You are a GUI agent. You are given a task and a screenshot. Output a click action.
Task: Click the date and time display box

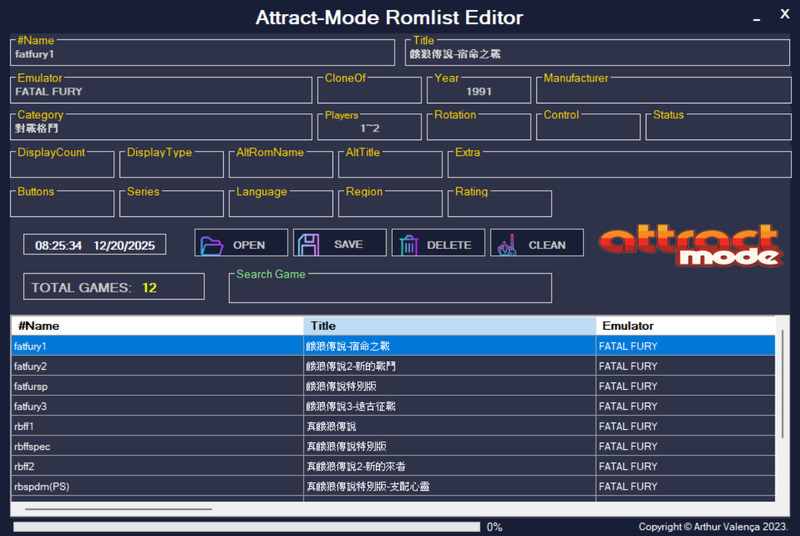(94, 245)
